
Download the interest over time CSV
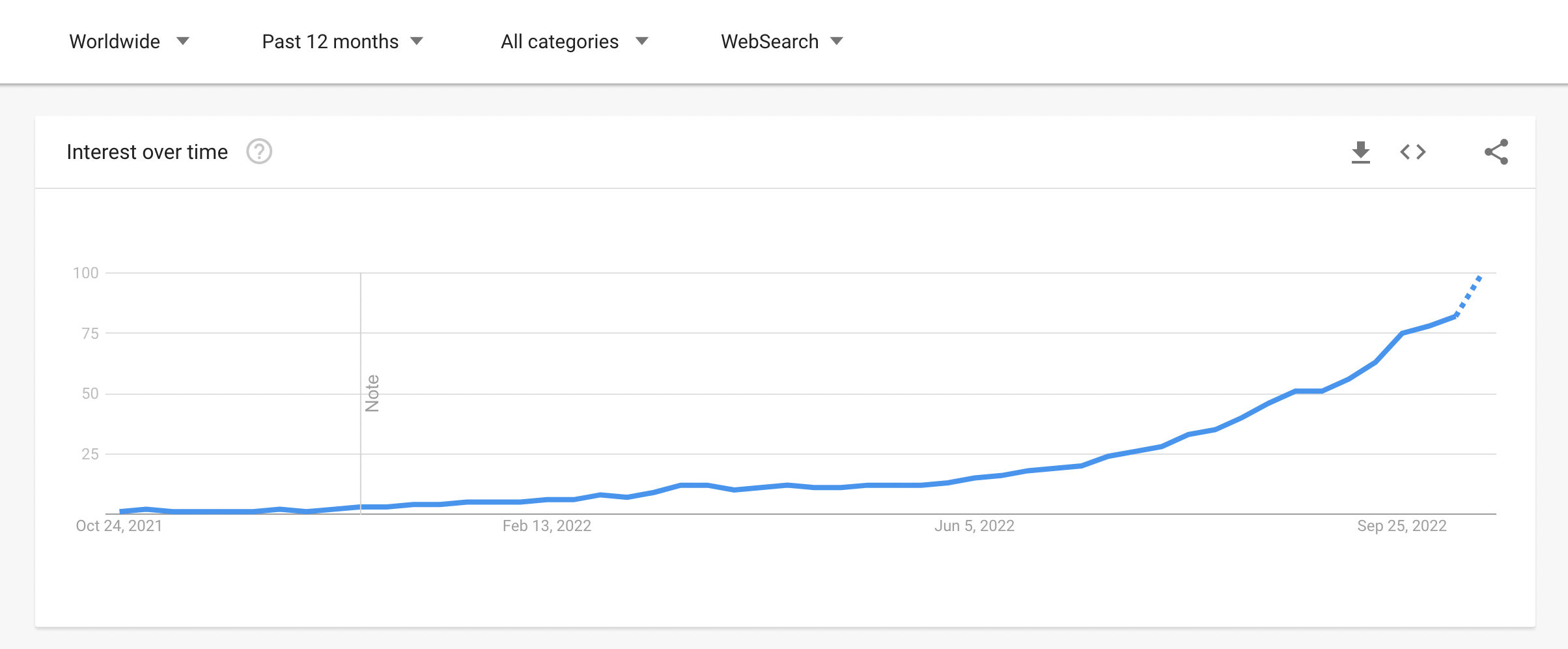(x=1360, y=152)
